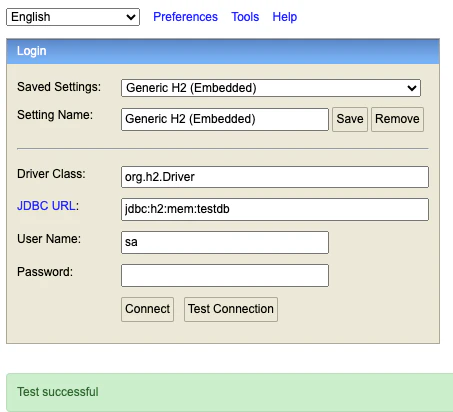Open the Help menu link
The height and width of the screenshot is (412, 453).
tap(284, 17)
